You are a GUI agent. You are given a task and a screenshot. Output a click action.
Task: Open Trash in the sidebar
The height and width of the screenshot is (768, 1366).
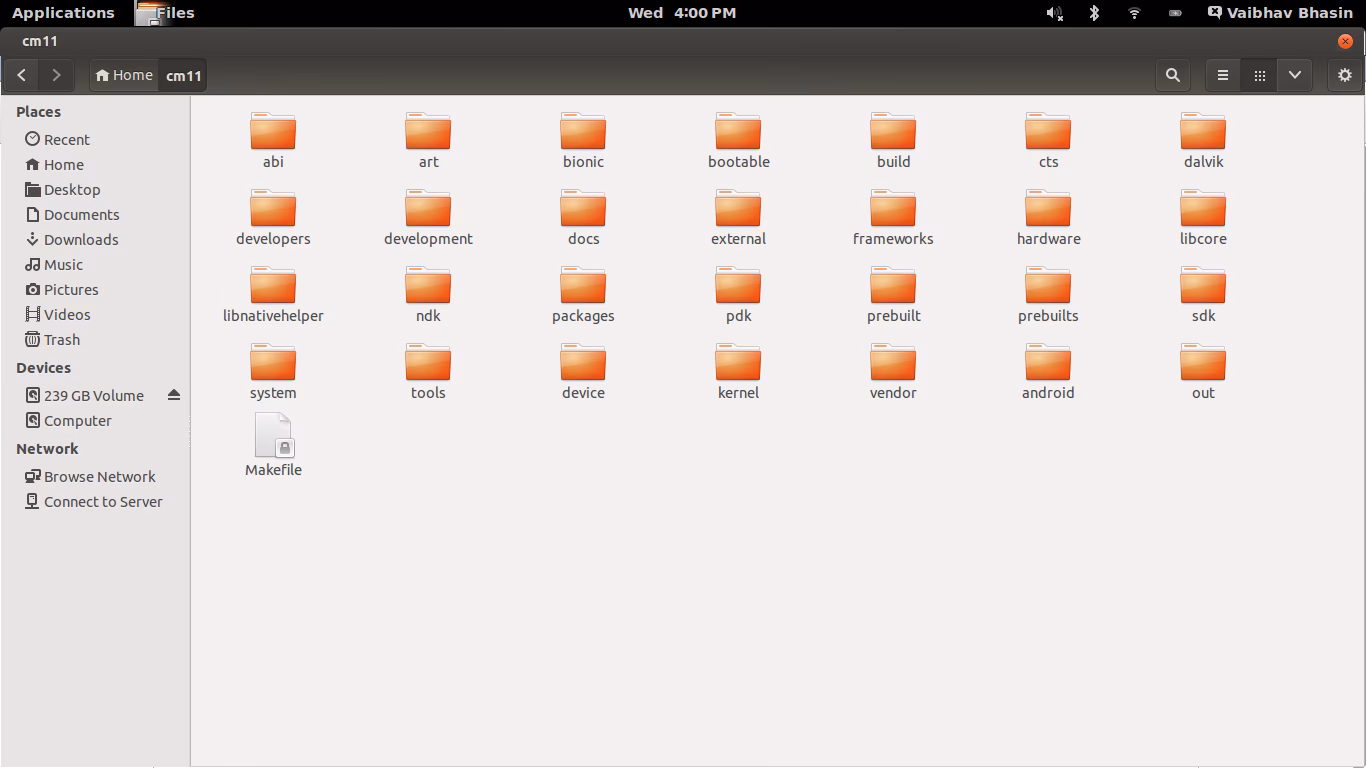pos(61,340)
